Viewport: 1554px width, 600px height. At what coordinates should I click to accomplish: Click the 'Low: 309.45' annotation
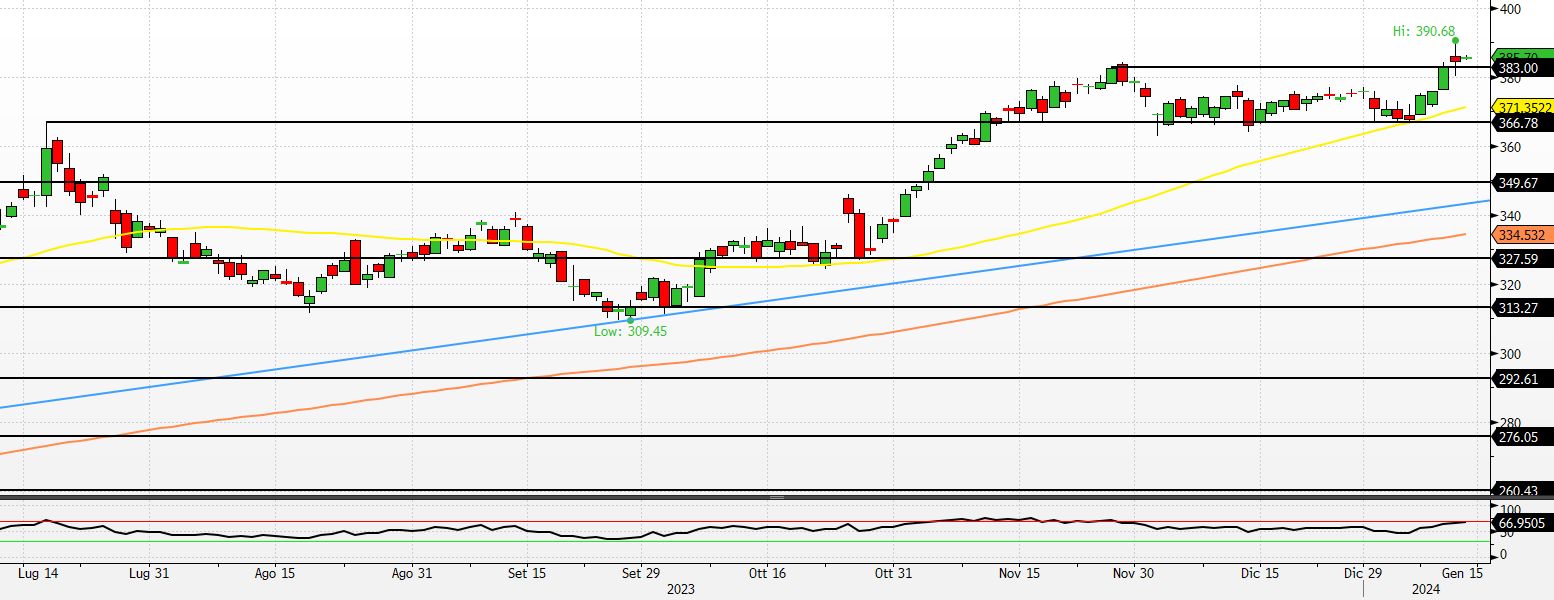tap(630, 331)
